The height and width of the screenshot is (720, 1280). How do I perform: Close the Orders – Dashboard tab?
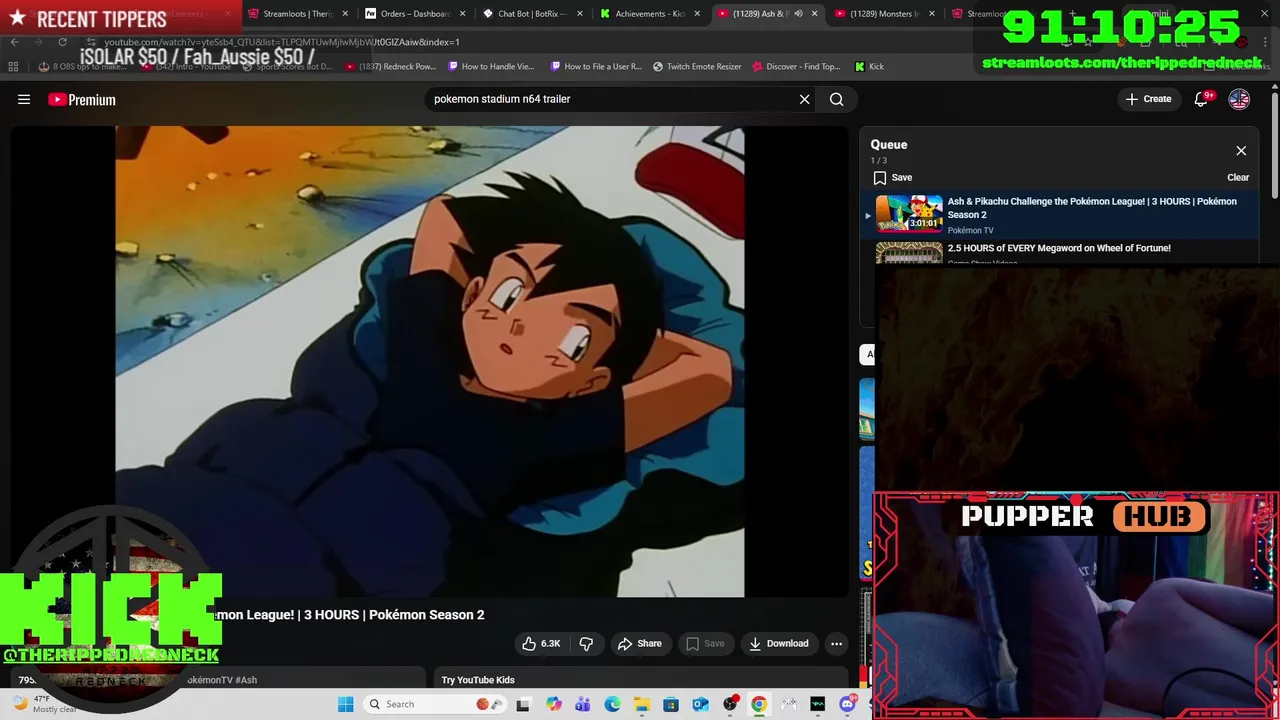(462, 14)
